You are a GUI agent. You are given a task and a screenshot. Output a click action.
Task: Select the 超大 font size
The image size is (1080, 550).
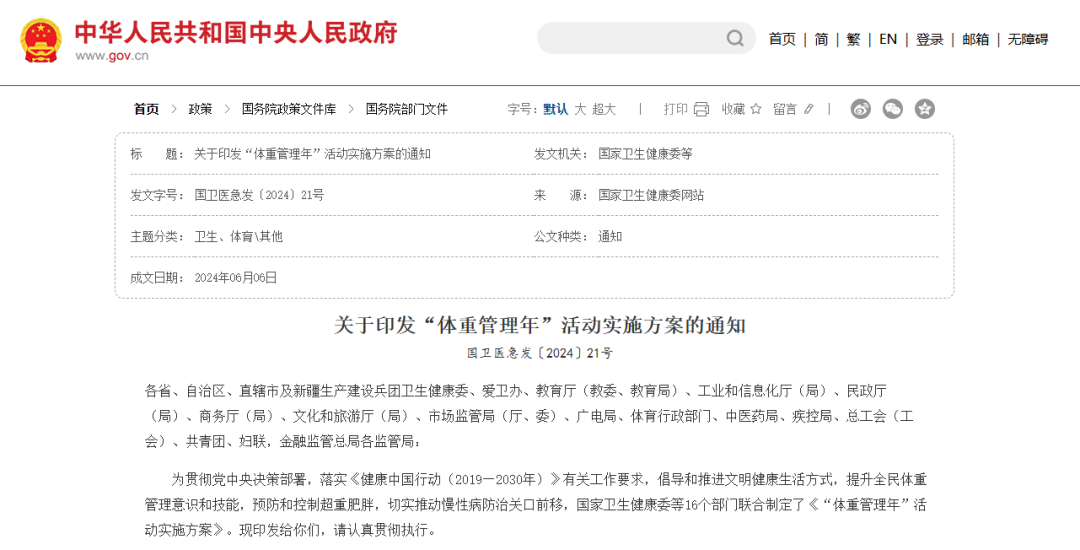point(604,109)
